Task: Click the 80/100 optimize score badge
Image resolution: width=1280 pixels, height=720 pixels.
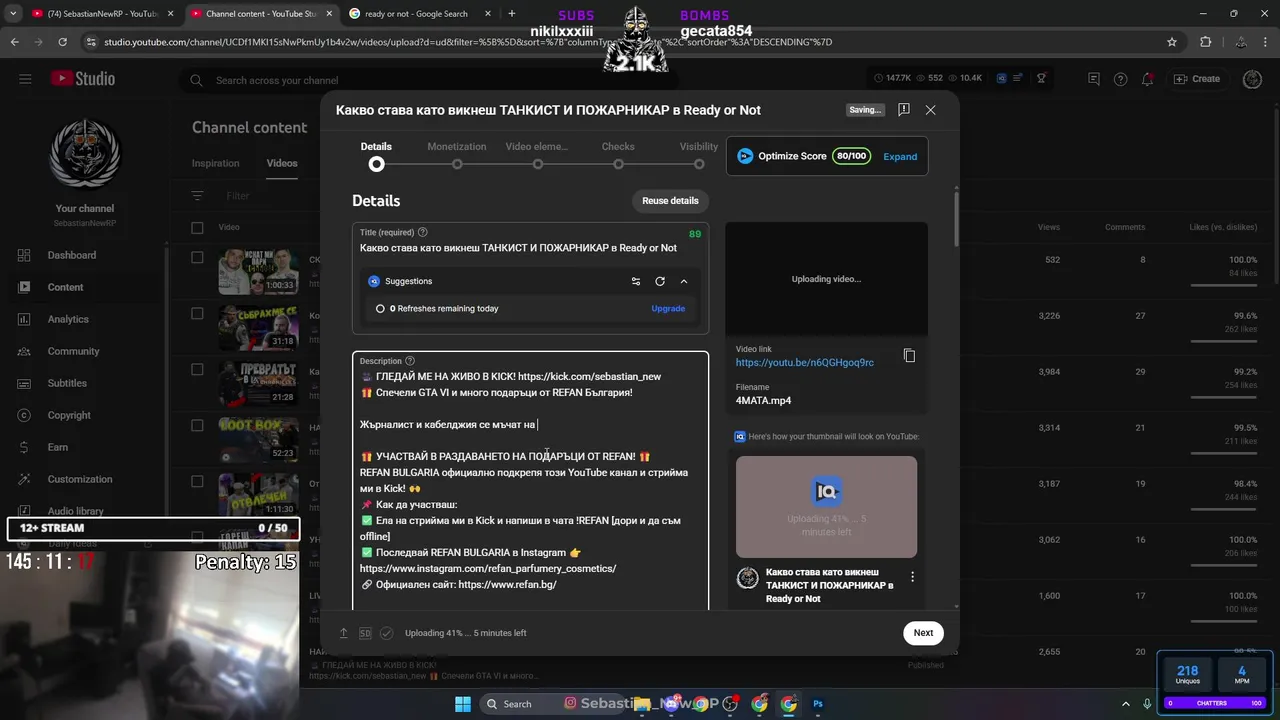Action: (x=852, y=156)
